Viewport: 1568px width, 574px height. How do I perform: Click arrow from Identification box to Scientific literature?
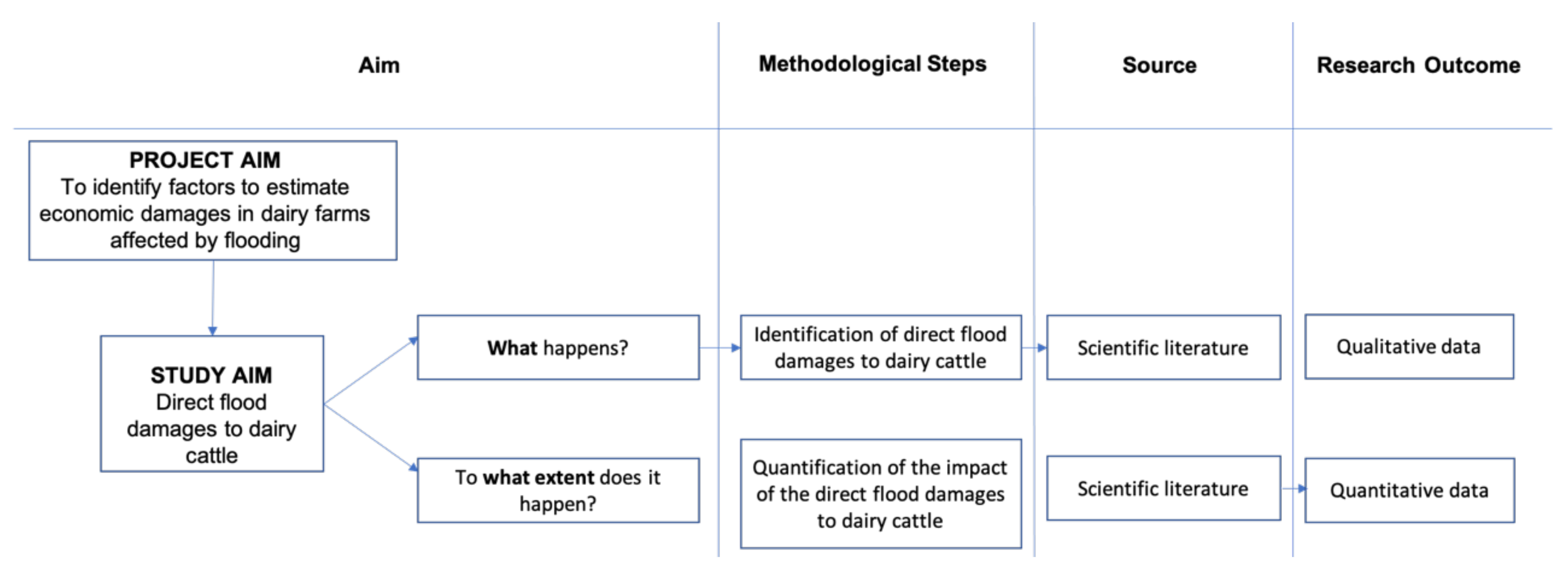(x=1034, y=347)
